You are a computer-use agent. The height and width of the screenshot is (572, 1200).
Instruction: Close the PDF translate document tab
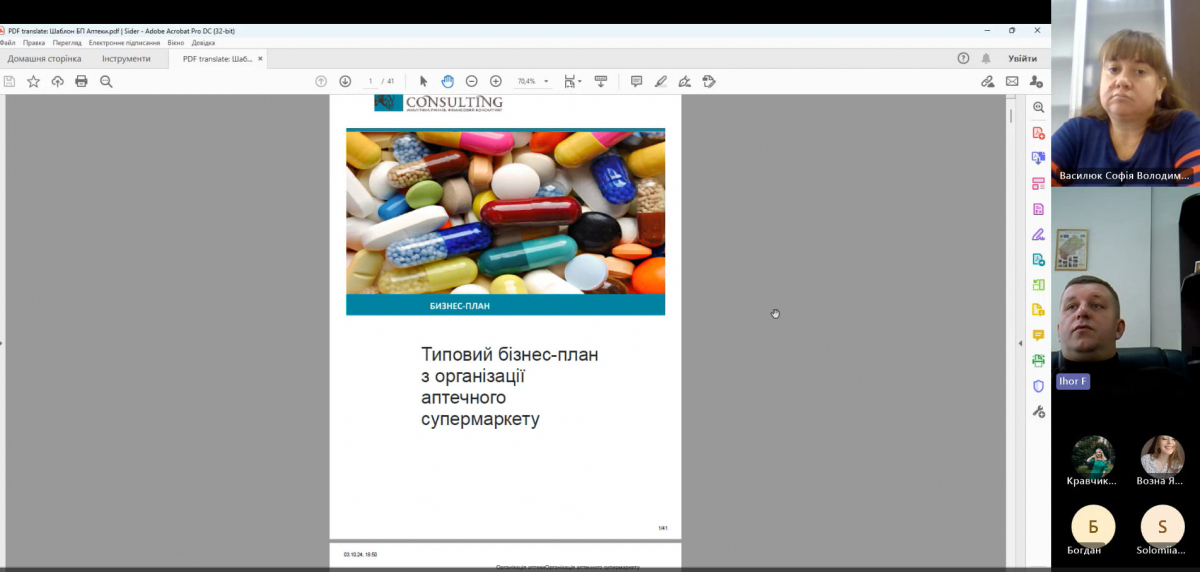click(261, 59)
